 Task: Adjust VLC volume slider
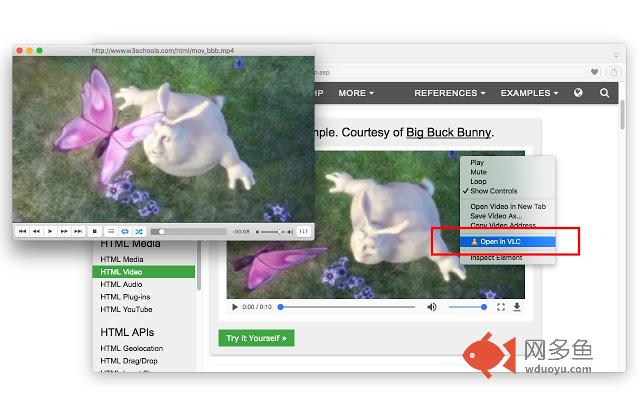point(271,232)
